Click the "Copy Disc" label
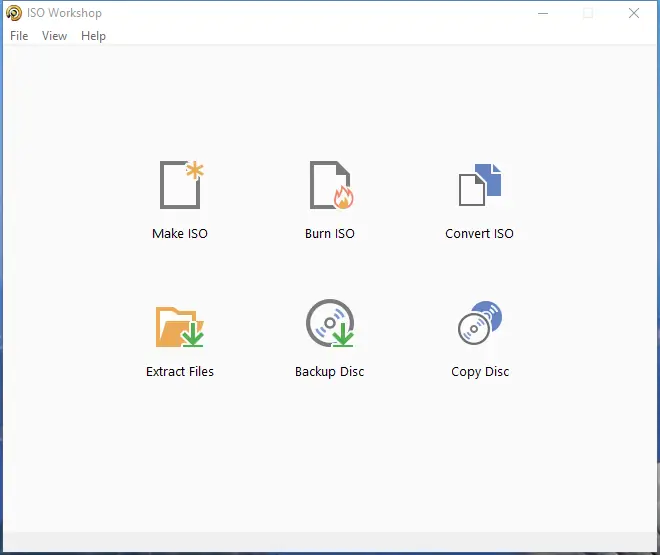Viewport: 660px width, 555px height. click(480, 372)
